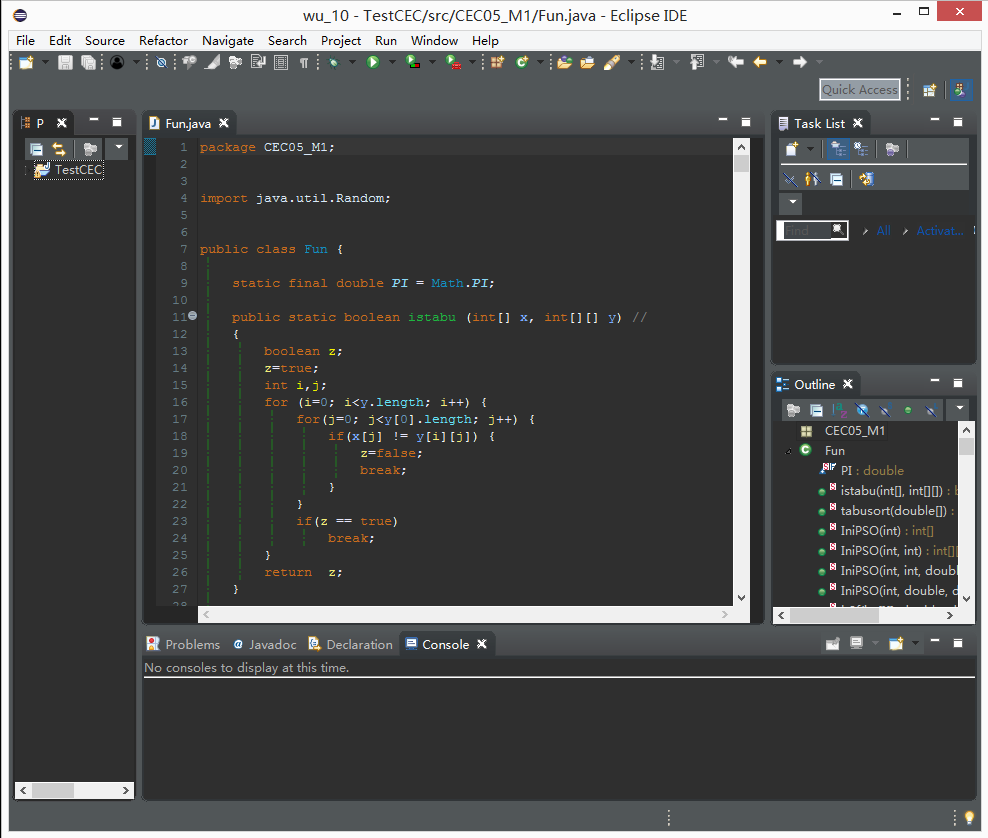Viewport: 988px width, 838px height.
Task: Toggle Sort alphabetically in Outline
Action: [x=839, y=410]
